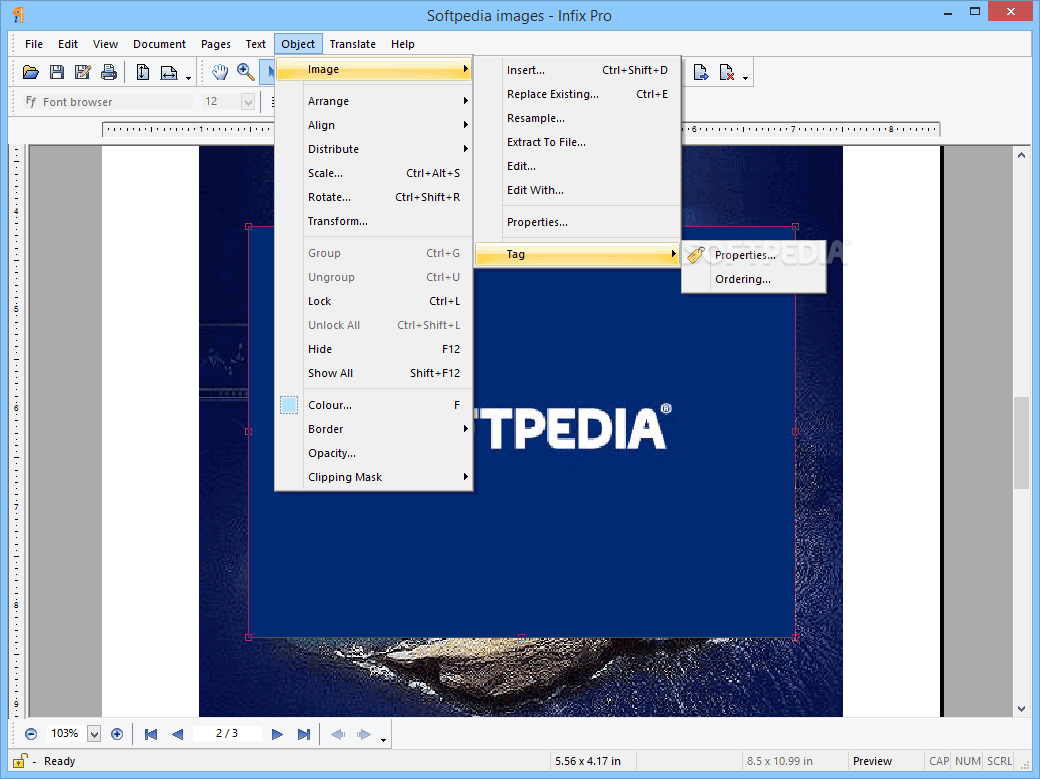Image resolution: width=1040 pixels, height=779 pixels.
Task: Choose Show All menu item
Action: pos(375,373)
